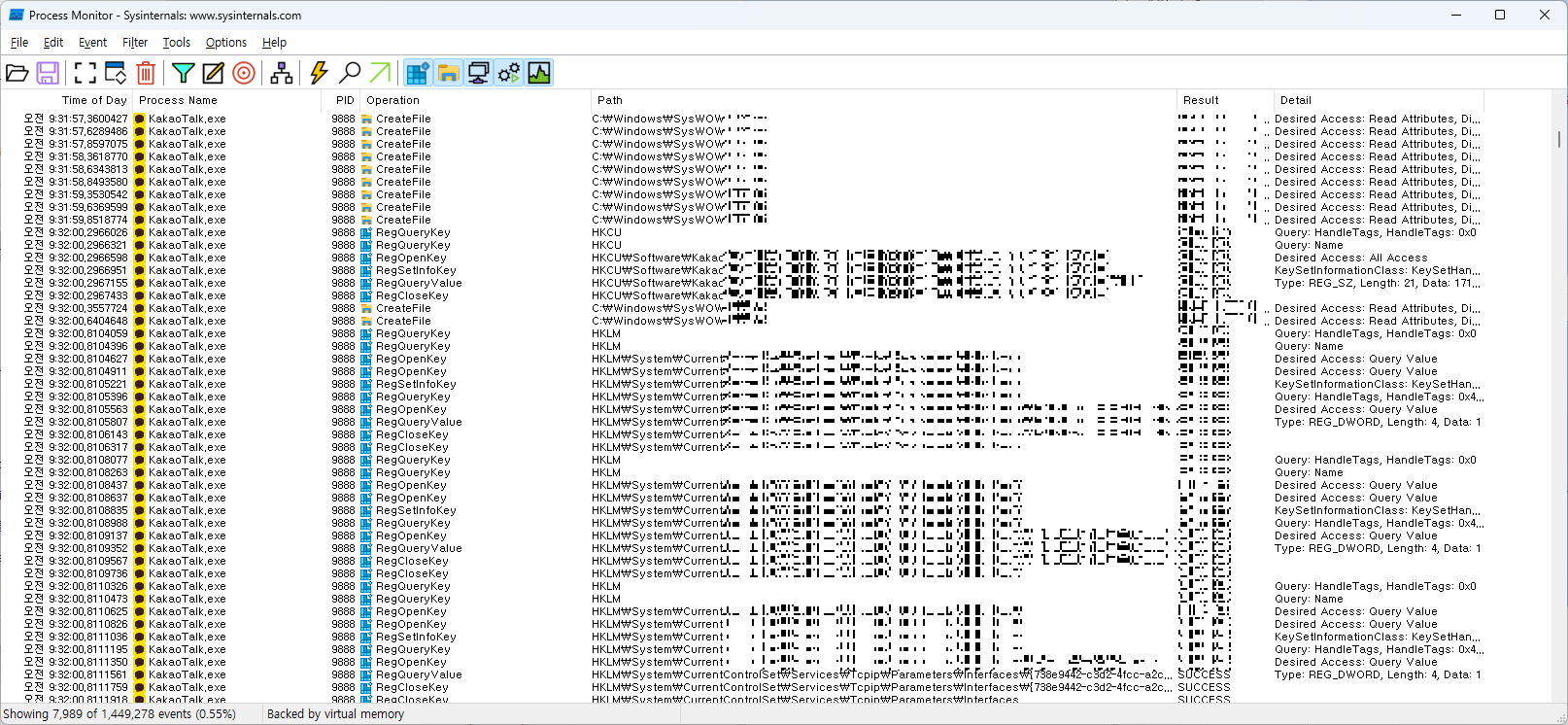Select the RegCloseKey event at 9:32:00,2967433
Viewport: 1568px width, 725px height.
click(742, 295)
